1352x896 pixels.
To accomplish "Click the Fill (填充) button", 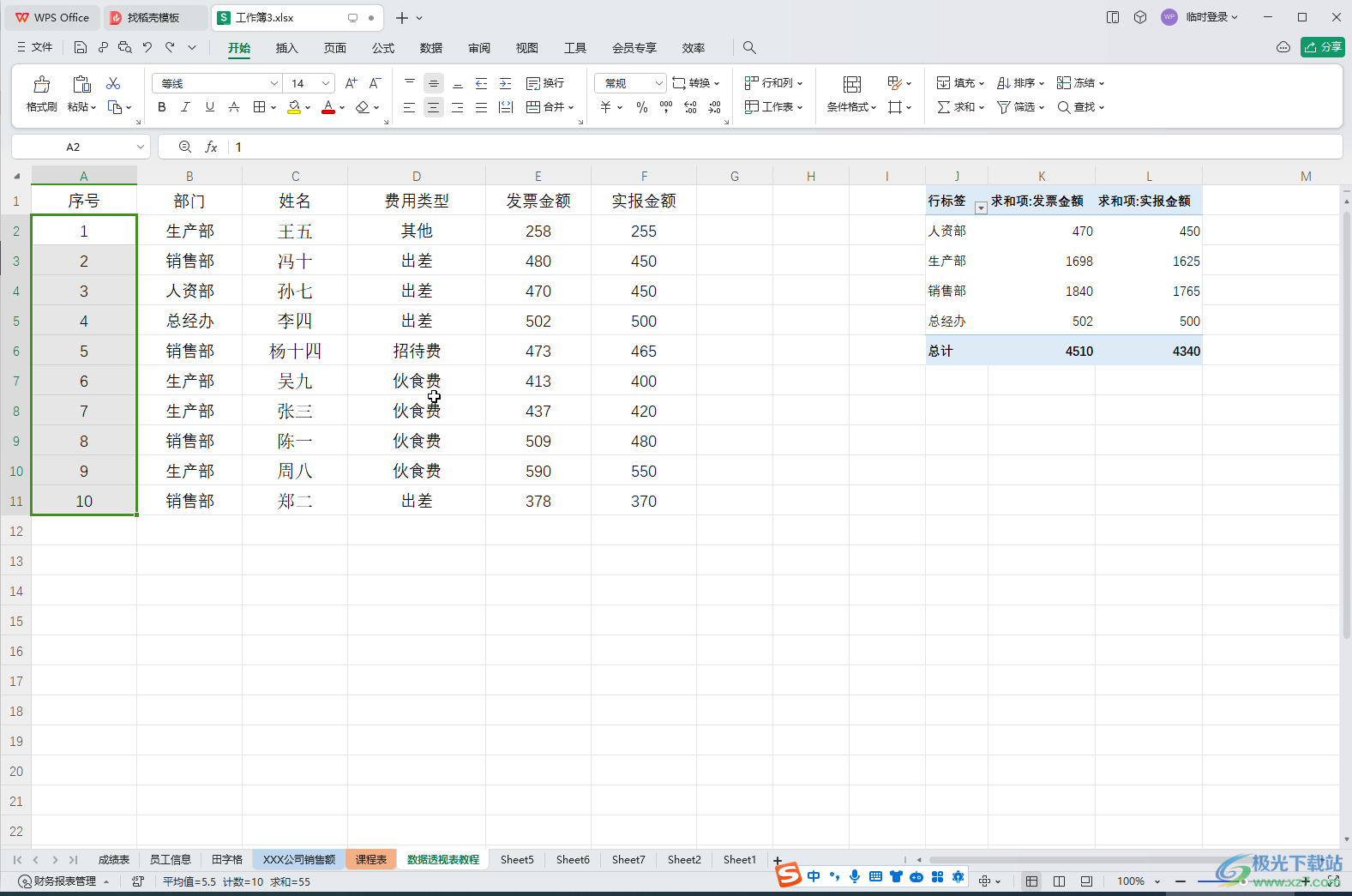I will click(960, 83).
